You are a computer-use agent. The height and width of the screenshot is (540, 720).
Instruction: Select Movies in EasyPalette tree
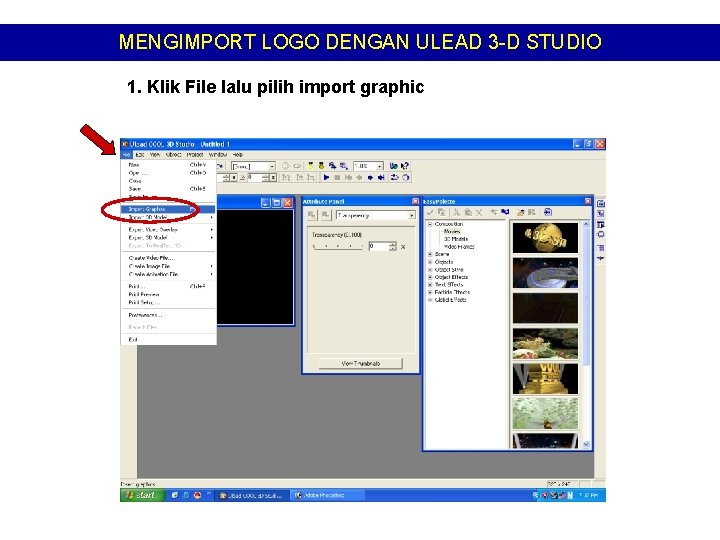click(x=452, y=231)
